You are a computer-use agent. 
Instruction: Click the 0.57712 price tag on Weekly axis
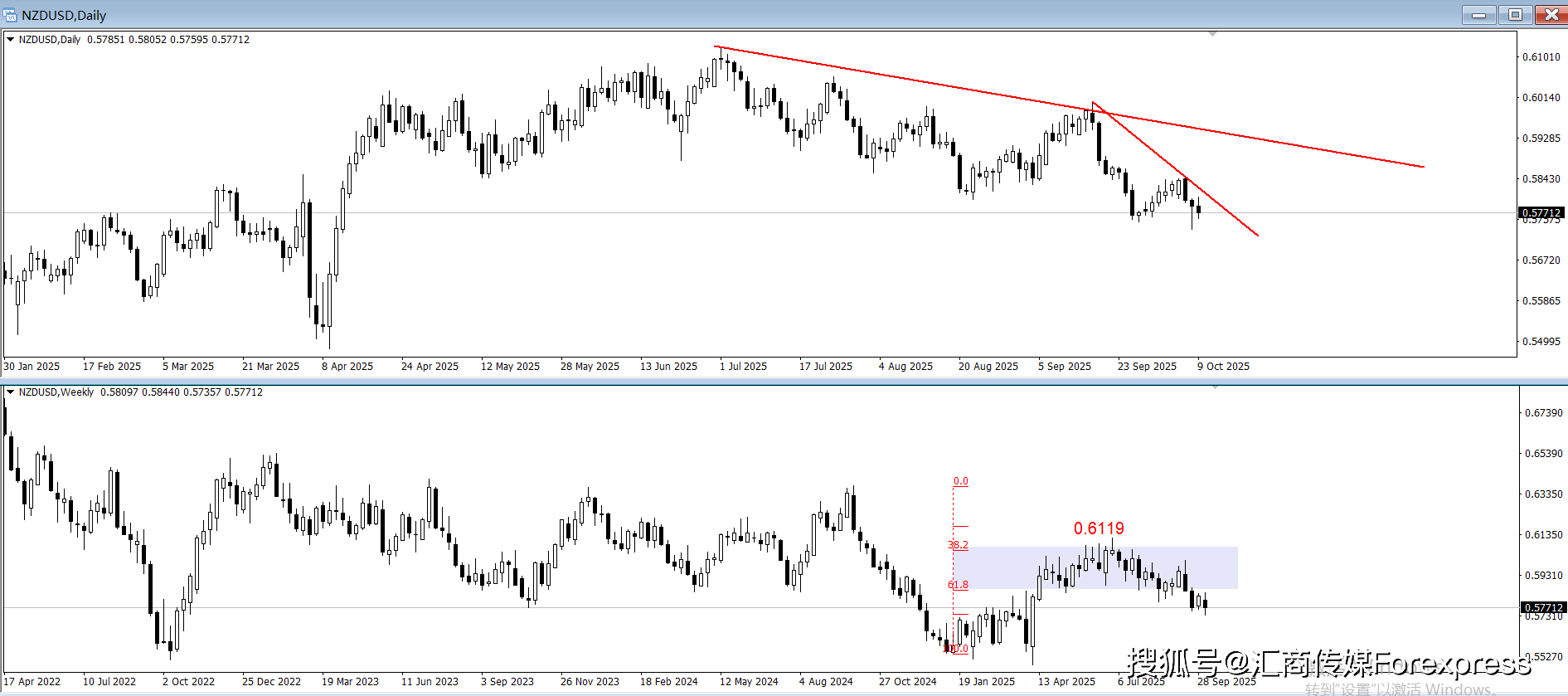point(1542,607)
